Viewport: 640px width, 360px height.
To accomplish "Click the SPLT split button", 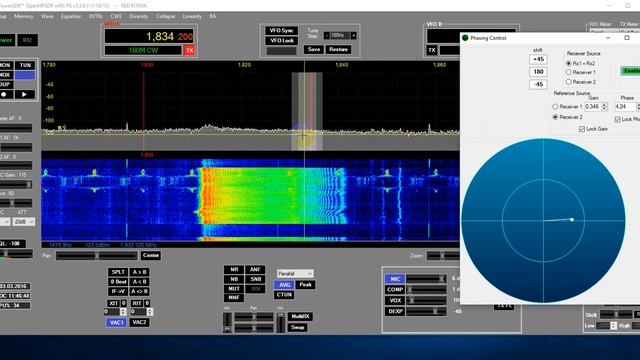I will 118,272.
